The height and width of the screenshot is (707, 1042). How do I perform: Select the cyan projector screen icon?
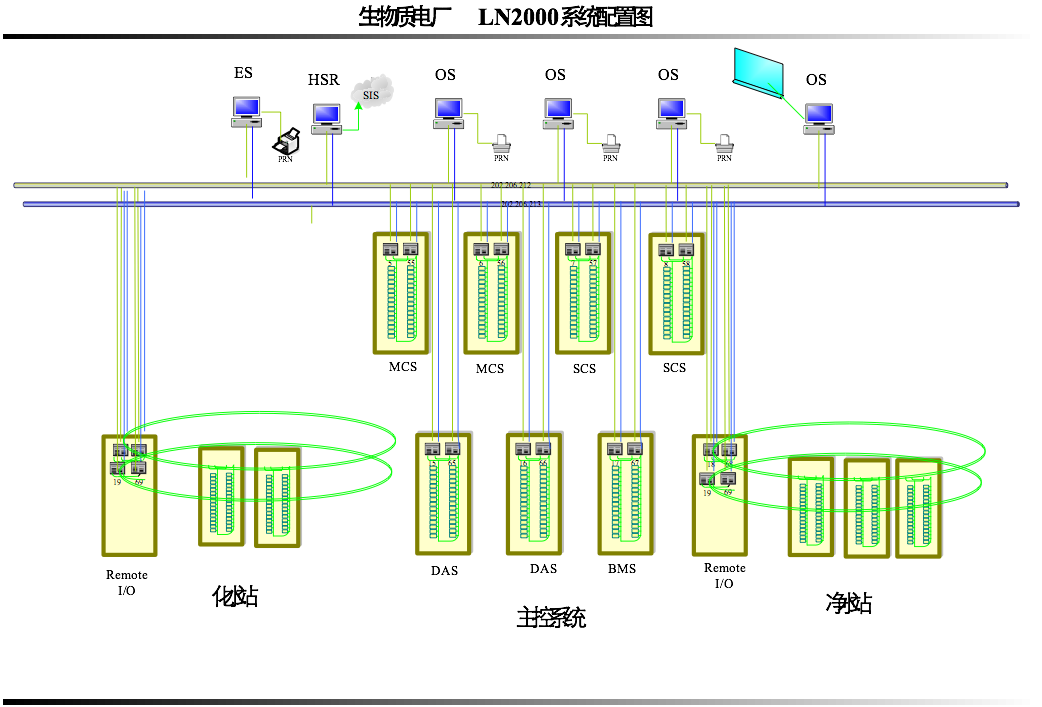click(x=759, y=73)
